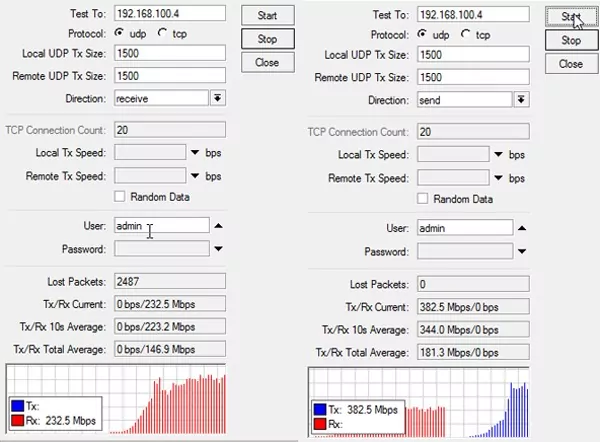Open Direction dropdown showing receive
Image resolution: width=600 pixels, height=442 pixels.
(x=218, y=98)
